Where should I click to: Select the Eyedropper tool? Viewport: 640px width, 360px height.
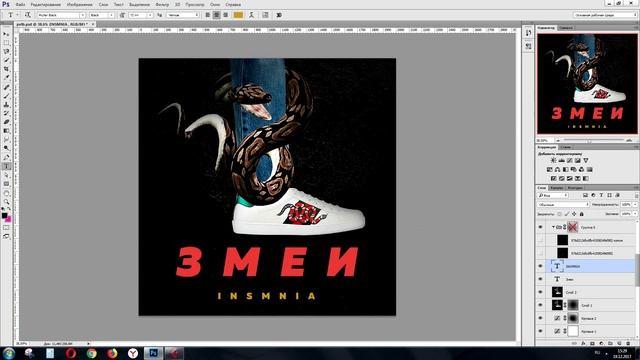point(6,78)
